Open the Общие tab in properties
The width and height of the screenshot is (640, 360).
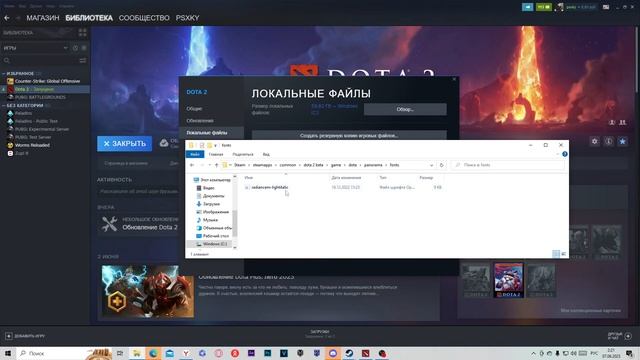click(194, 109)
